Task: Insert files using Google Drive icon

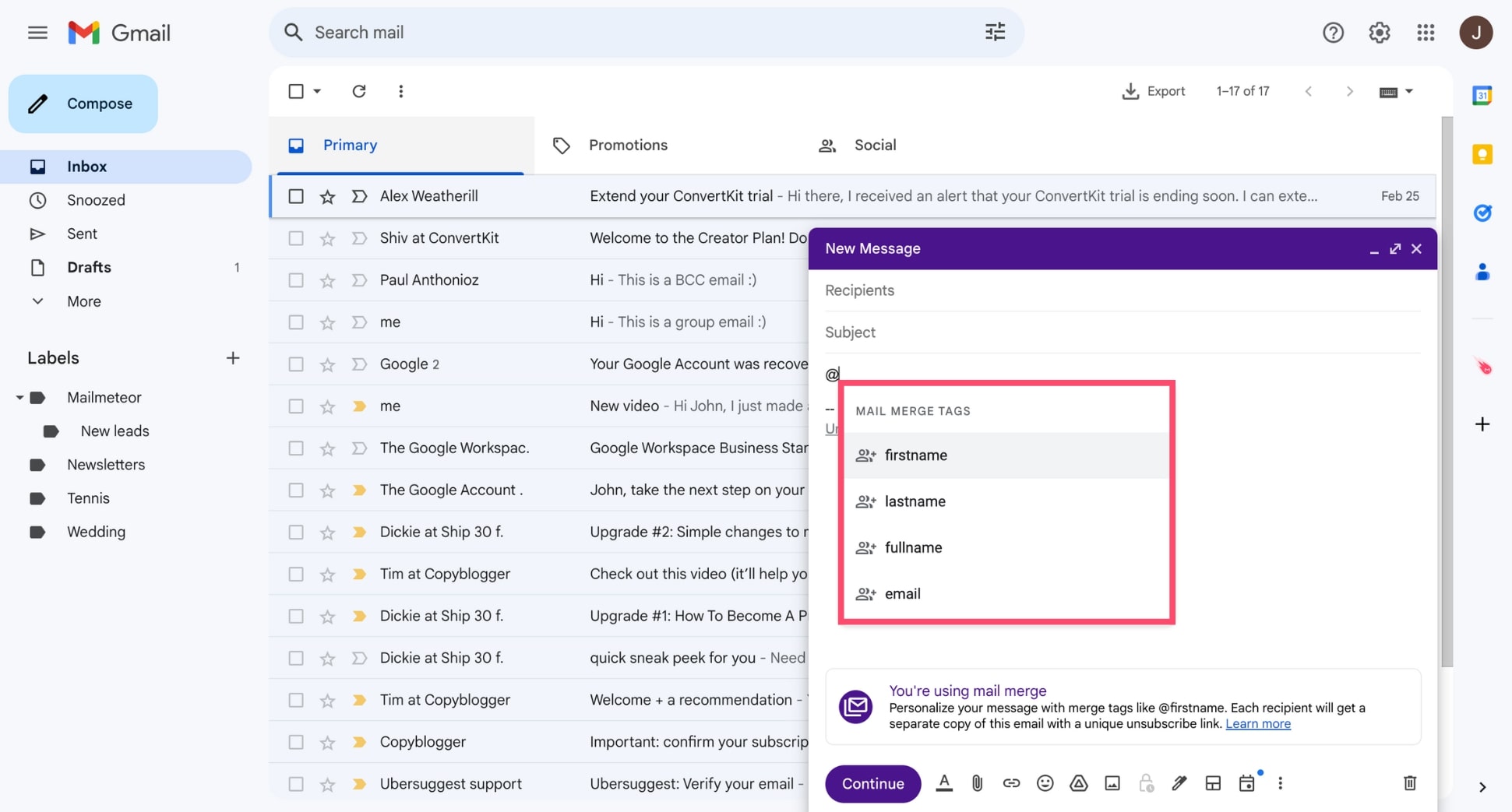Action: 1078,783
